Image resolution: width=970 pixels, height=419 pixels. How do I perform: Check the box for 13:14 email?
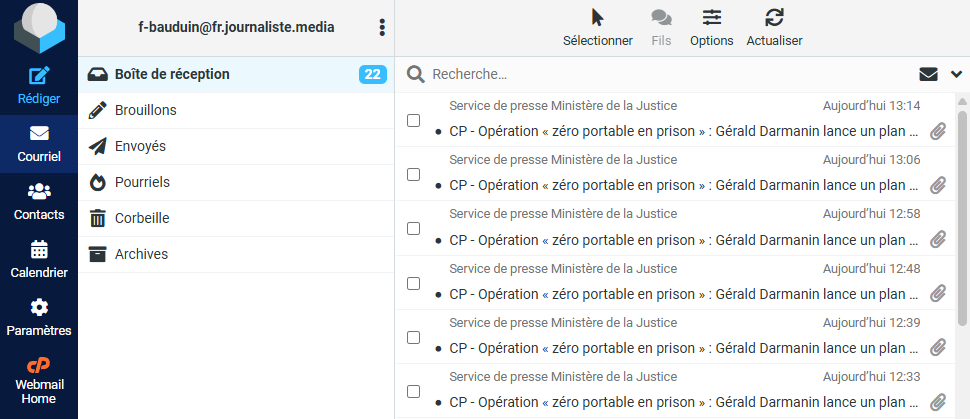413,121
